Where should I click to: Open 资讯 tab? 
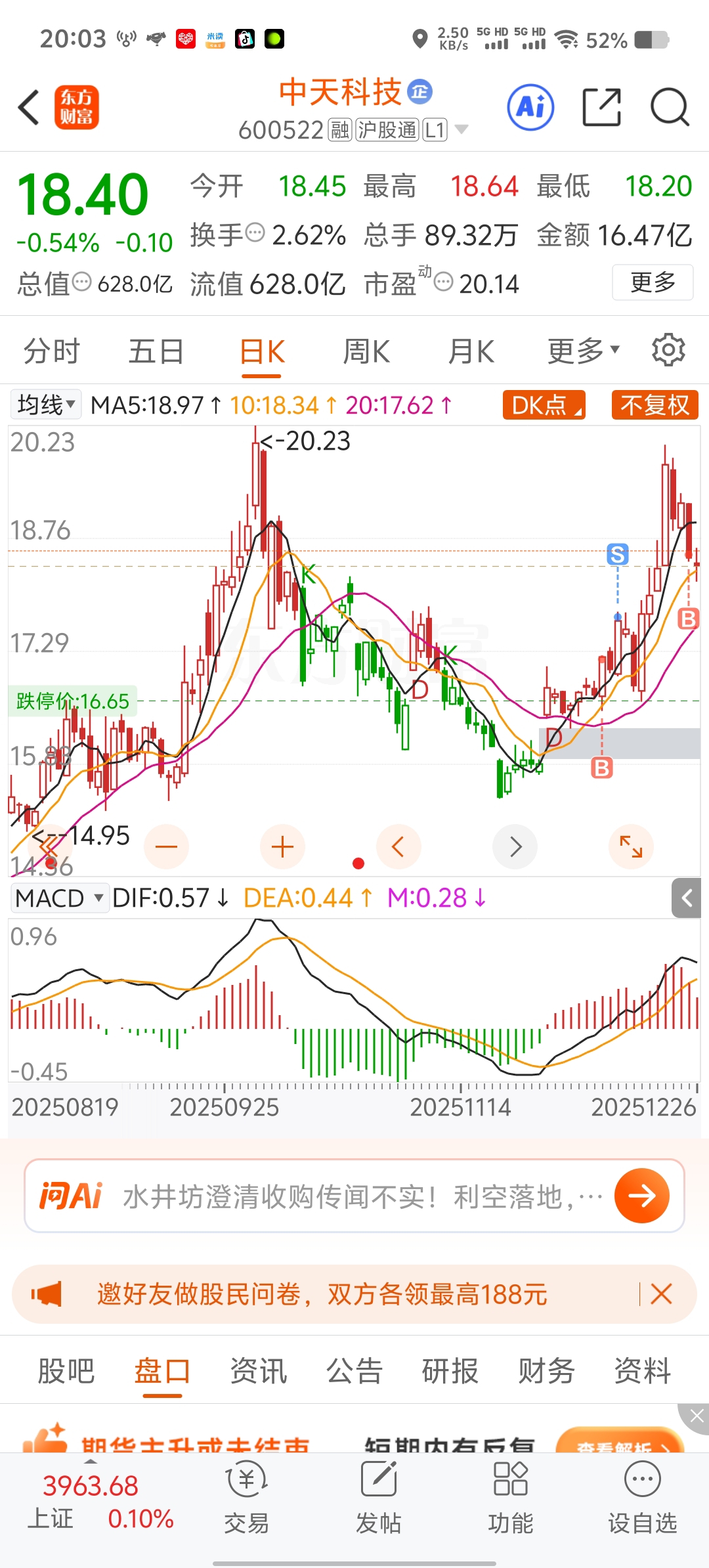tap(259, 1371)
